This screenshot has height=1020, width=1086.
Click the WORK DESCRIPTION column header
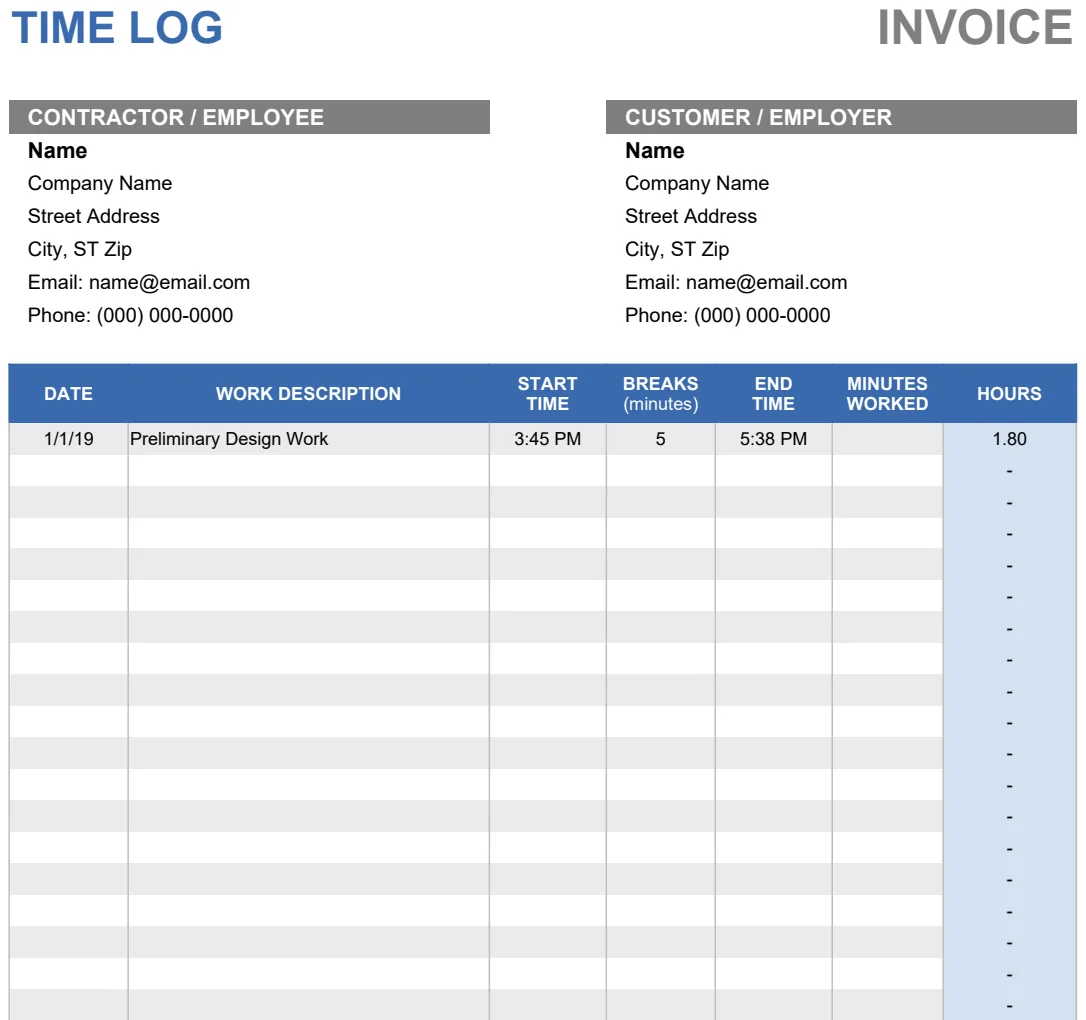308,393
